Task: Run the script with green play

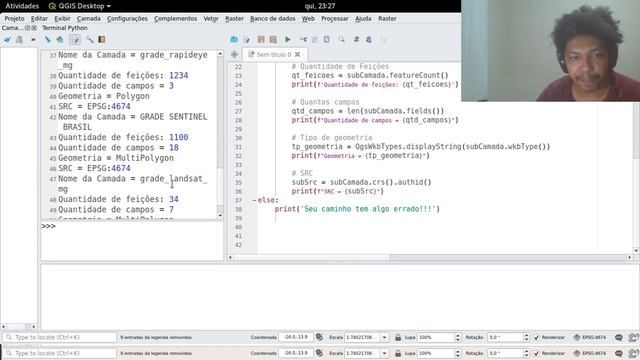Action: (x=288, y=40)
